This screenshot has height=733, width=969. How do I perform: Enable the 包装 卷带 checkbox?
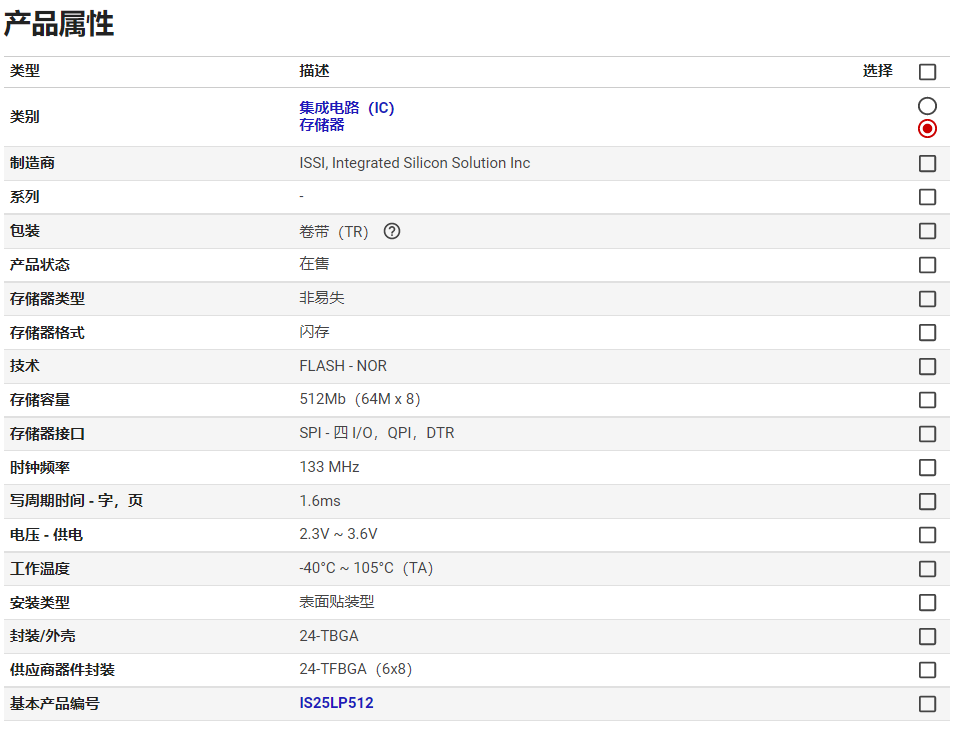[x=927, y=231]
